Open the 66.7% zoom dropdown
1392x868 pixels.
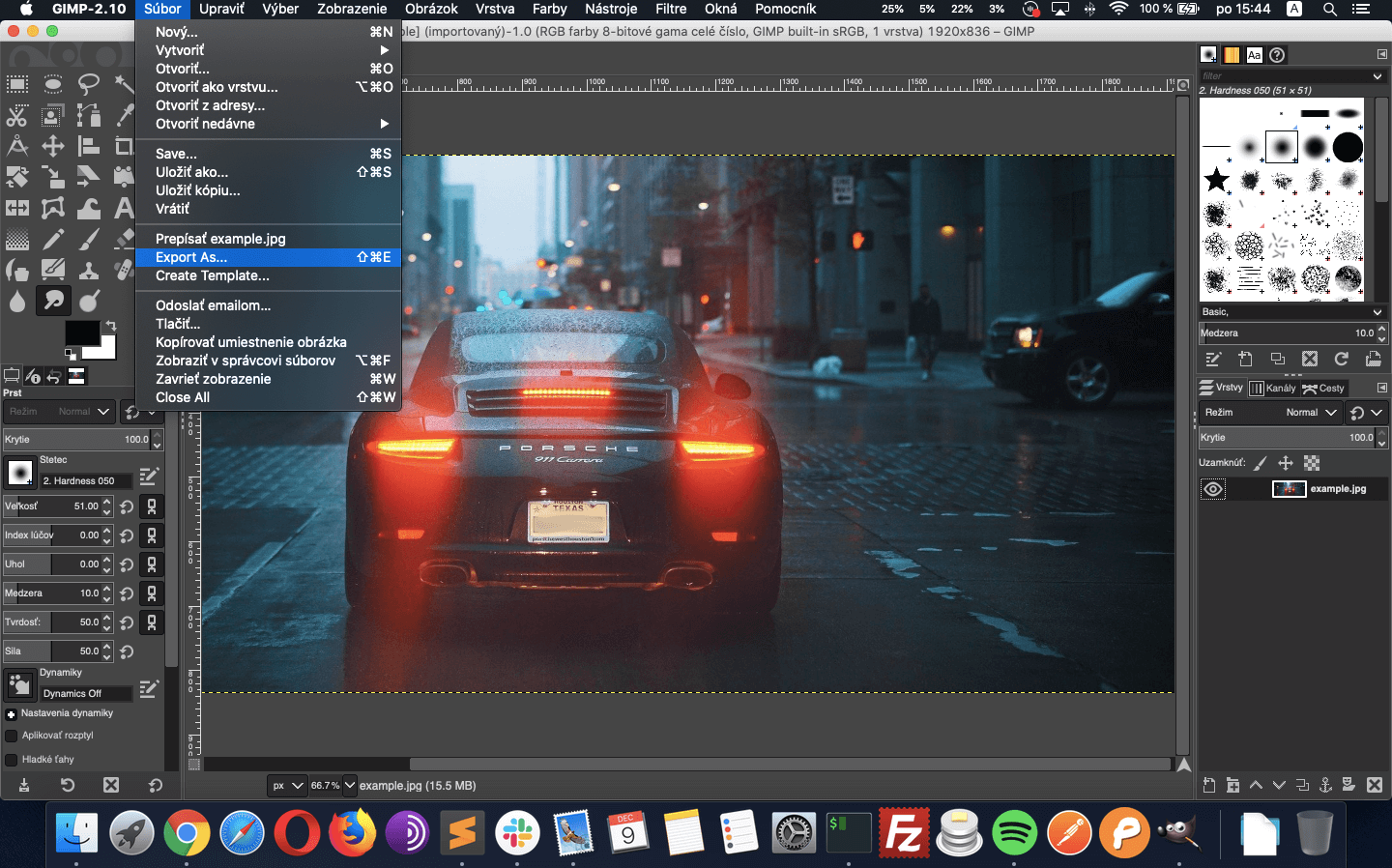tap(350, 786)
